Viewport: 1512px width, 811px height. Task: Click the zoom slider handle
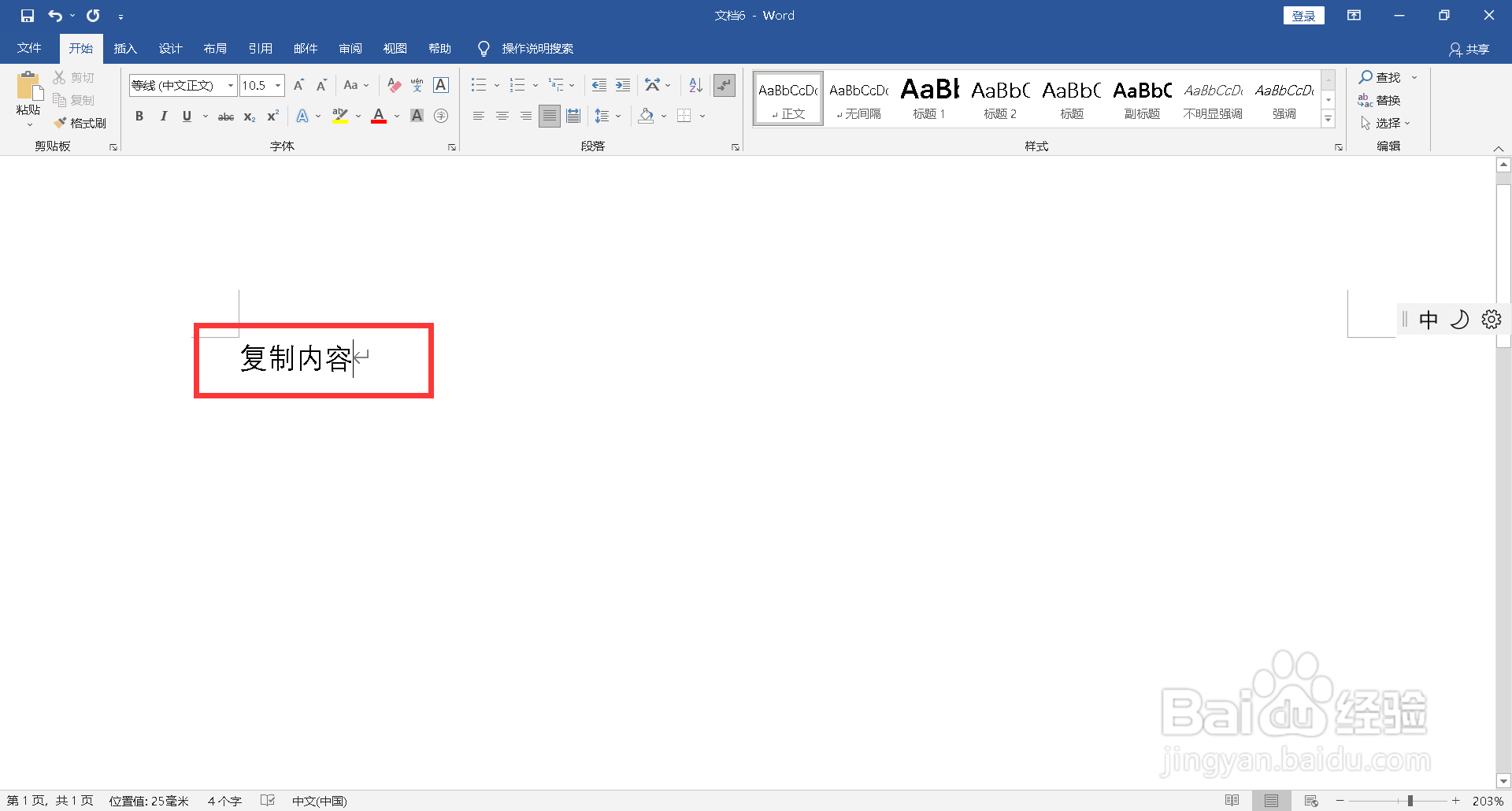pos(1410,801)
